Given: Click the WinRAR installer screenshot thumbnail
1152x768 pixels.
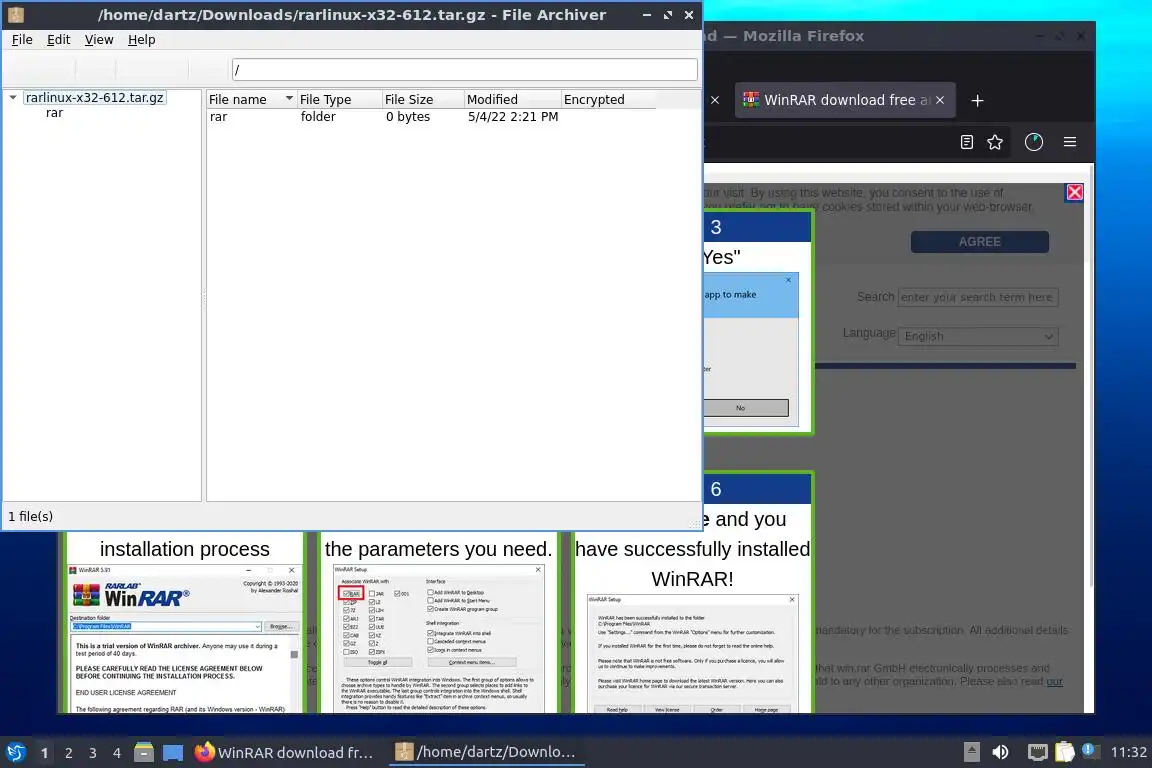Looking at the screenshot, I should pyautogui.click(x=184, y=638).
